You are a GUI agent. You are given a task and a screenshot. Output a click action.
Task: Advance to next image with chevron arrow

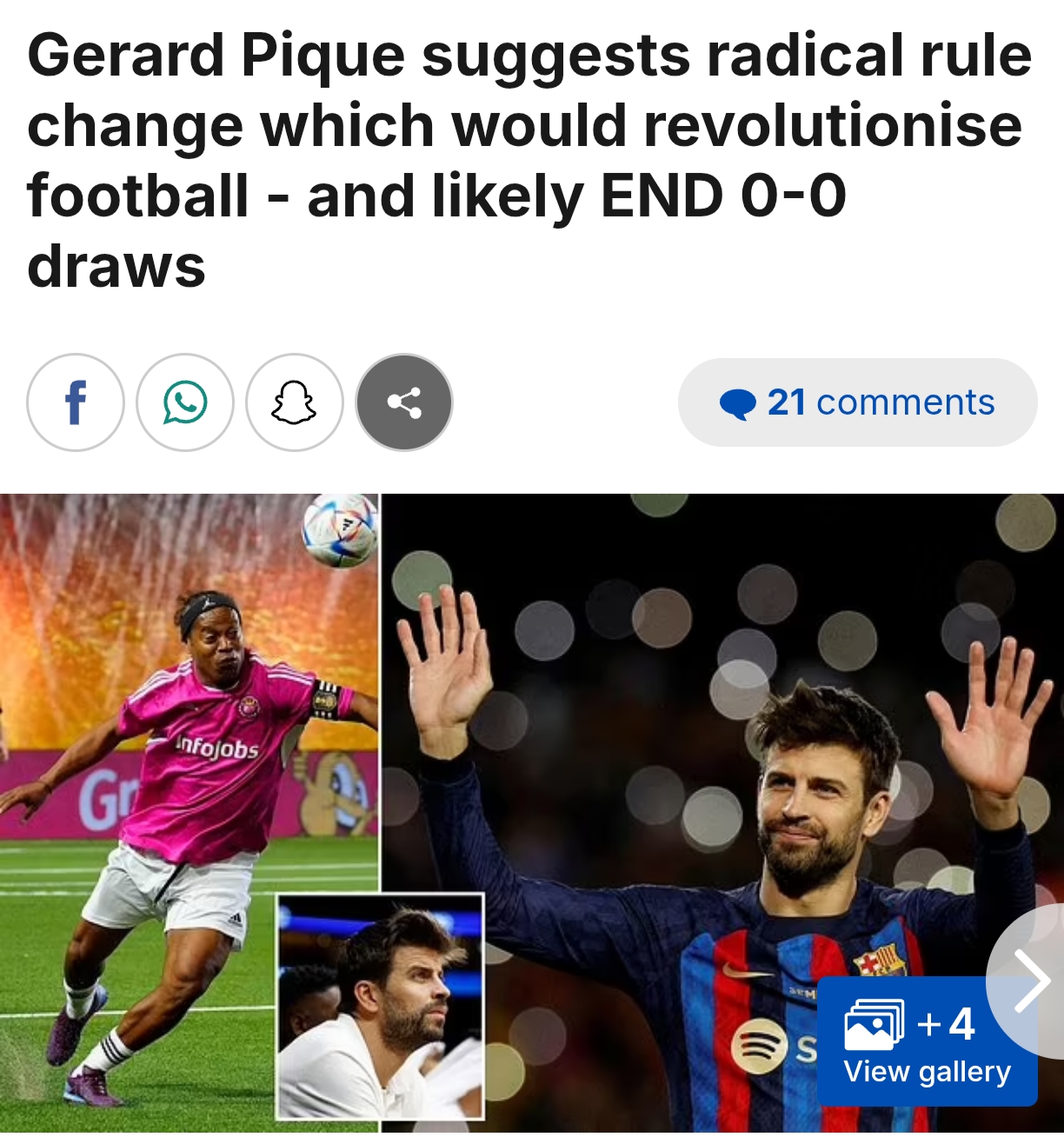pyautogui.click(x=1032, y=981)
